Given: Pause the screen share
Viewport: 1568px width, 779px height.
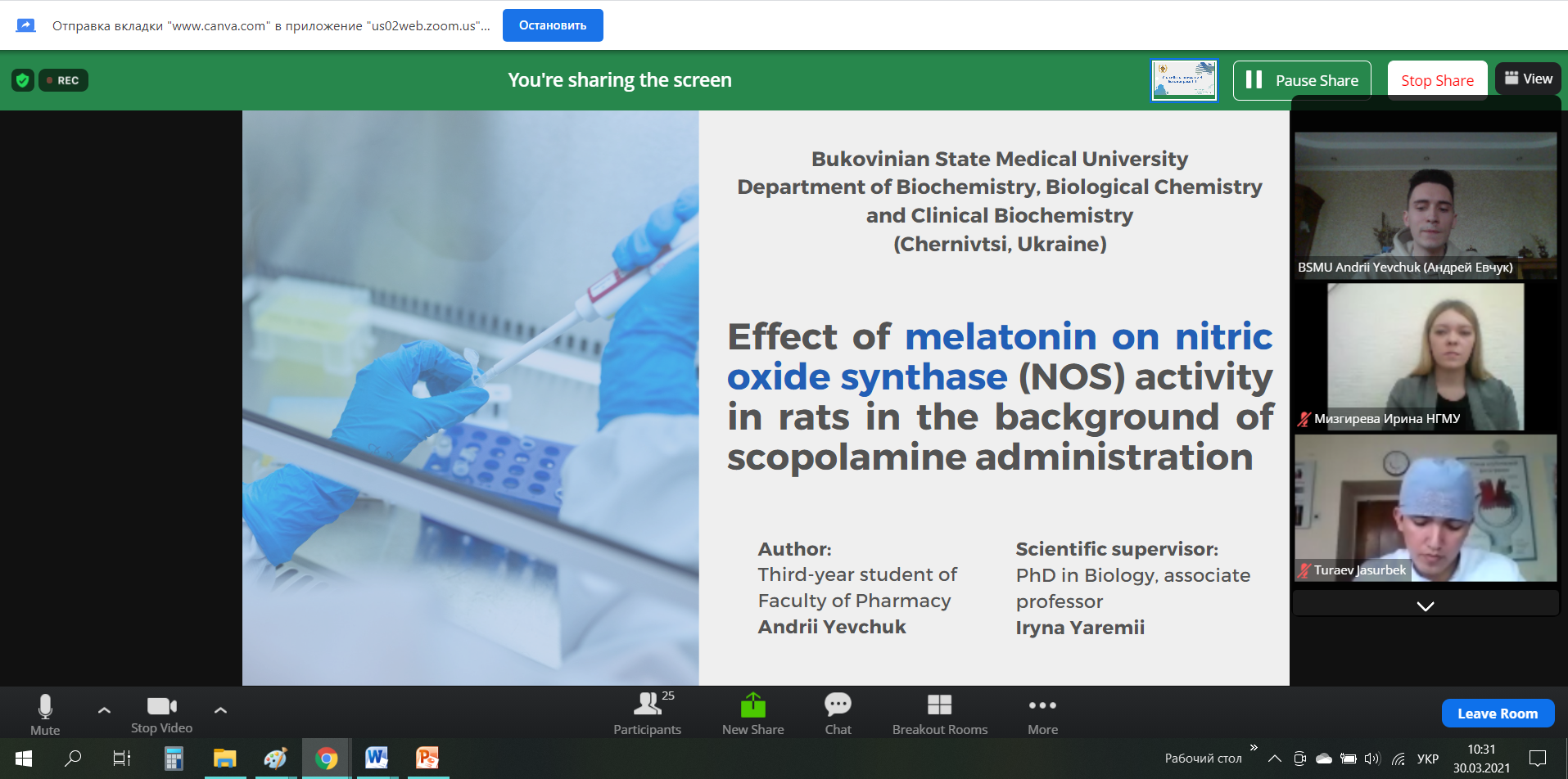Looking at the screenshot, I should (x=1302, y=80).
